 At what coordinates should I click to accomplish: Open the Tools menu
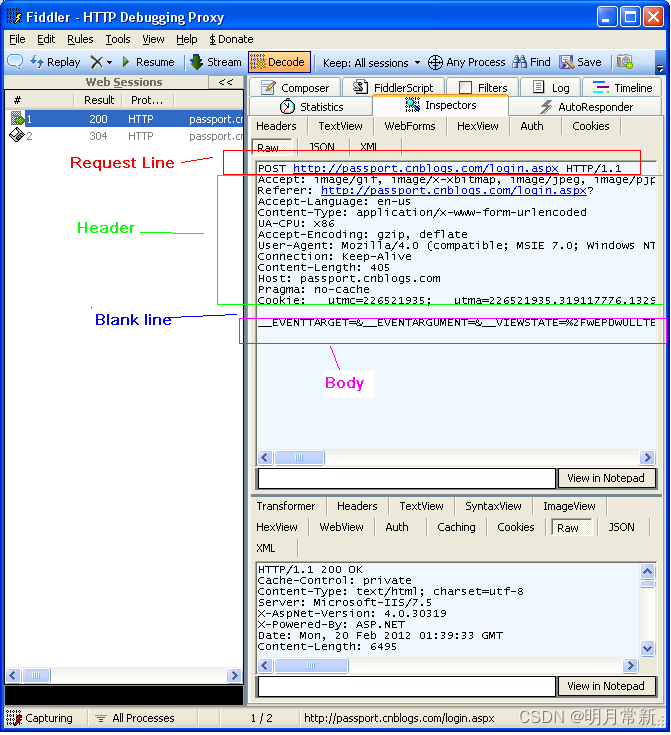118,39
